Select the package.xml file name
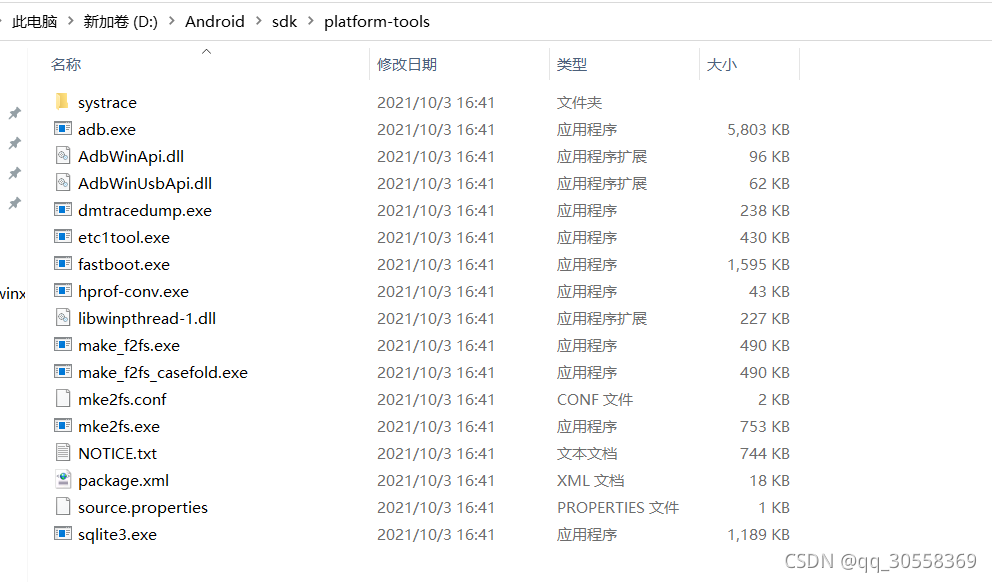992x582 pixels. point(123,481)
